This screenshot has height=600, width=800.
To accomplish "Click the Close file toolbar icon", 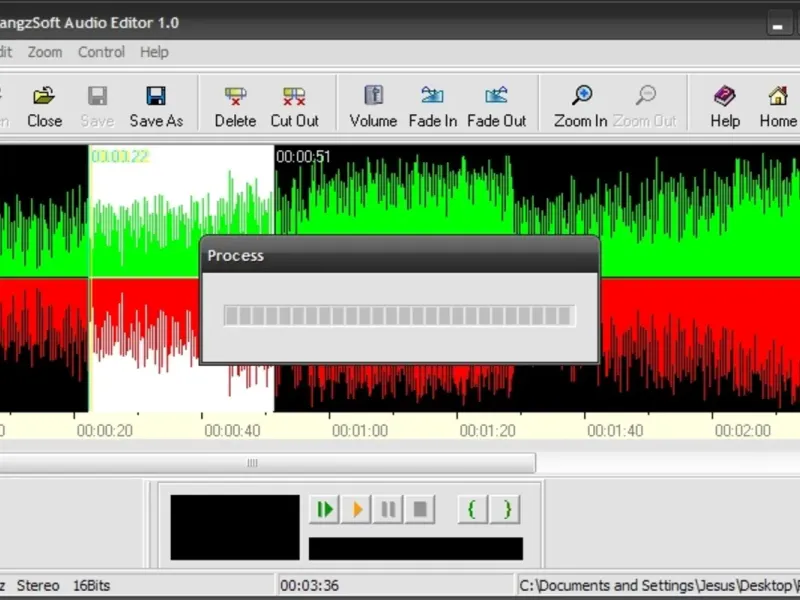I will click(x=44, y=107).
